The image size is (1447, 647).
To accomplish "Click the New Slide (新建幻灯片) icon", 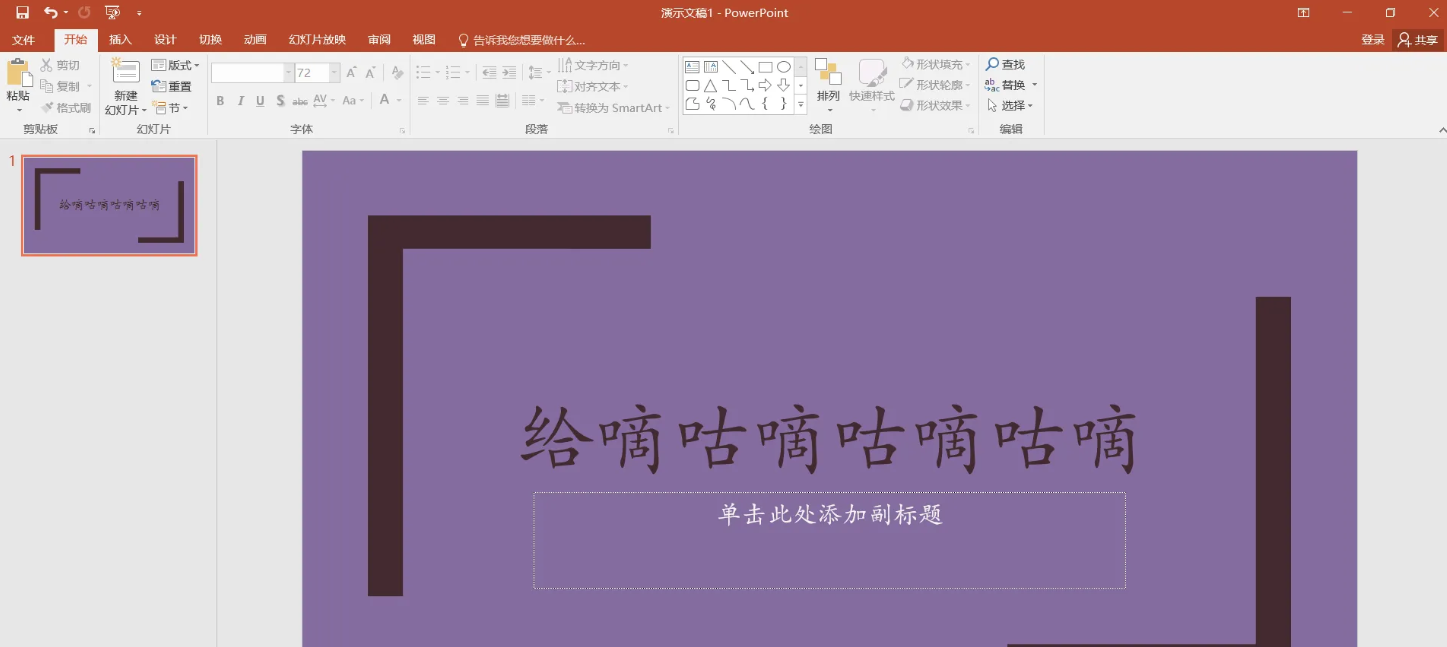I will (x=126, y=72).
